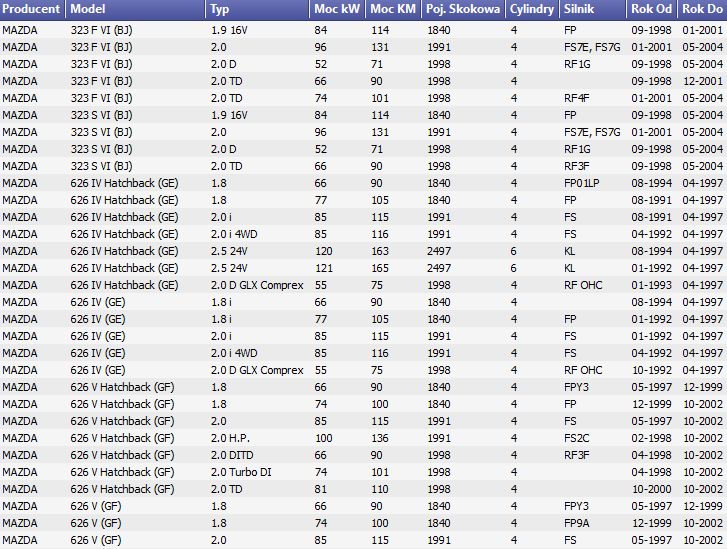Select "2.0 D GLX Comprex" in the 10-1992 row
The height and width of the screenshot is (549, 727).
pos(257,370)
